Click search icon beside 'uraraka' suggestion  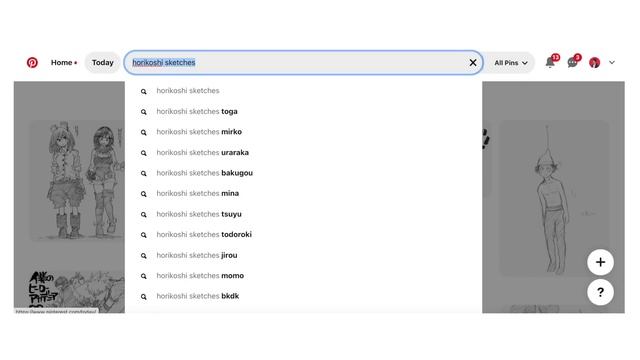coord(144,153)
